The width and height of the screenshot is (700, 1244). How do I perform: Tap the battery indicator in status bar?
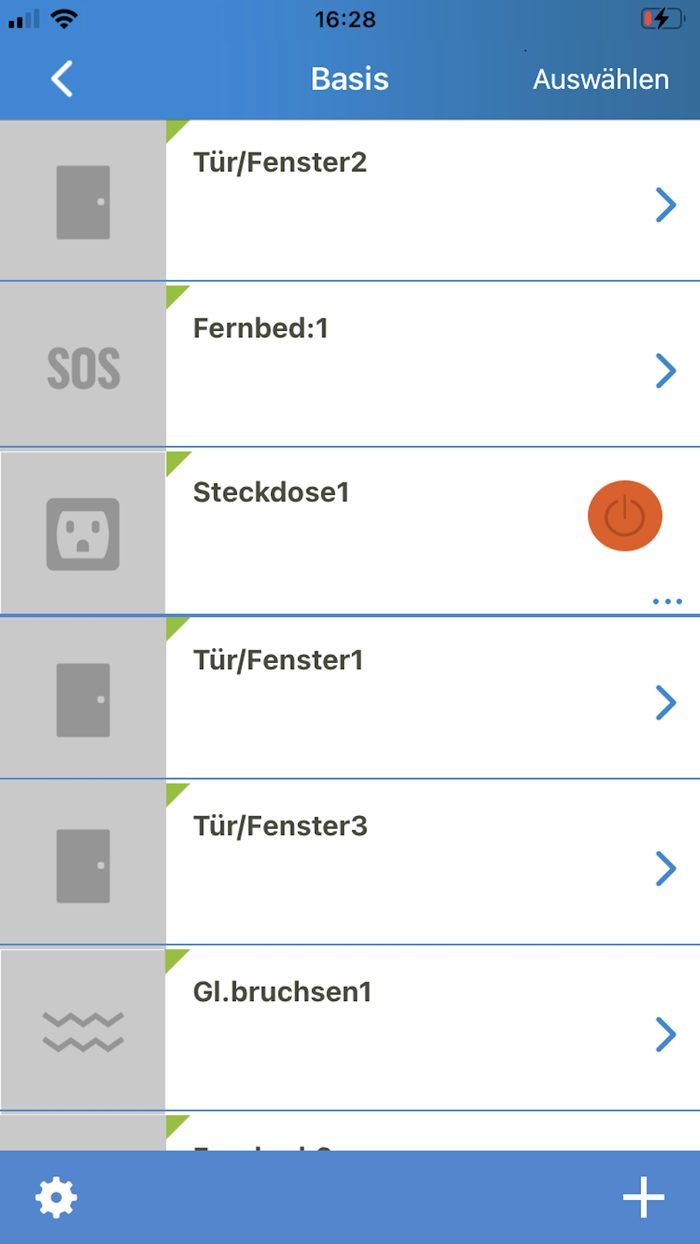662,19
